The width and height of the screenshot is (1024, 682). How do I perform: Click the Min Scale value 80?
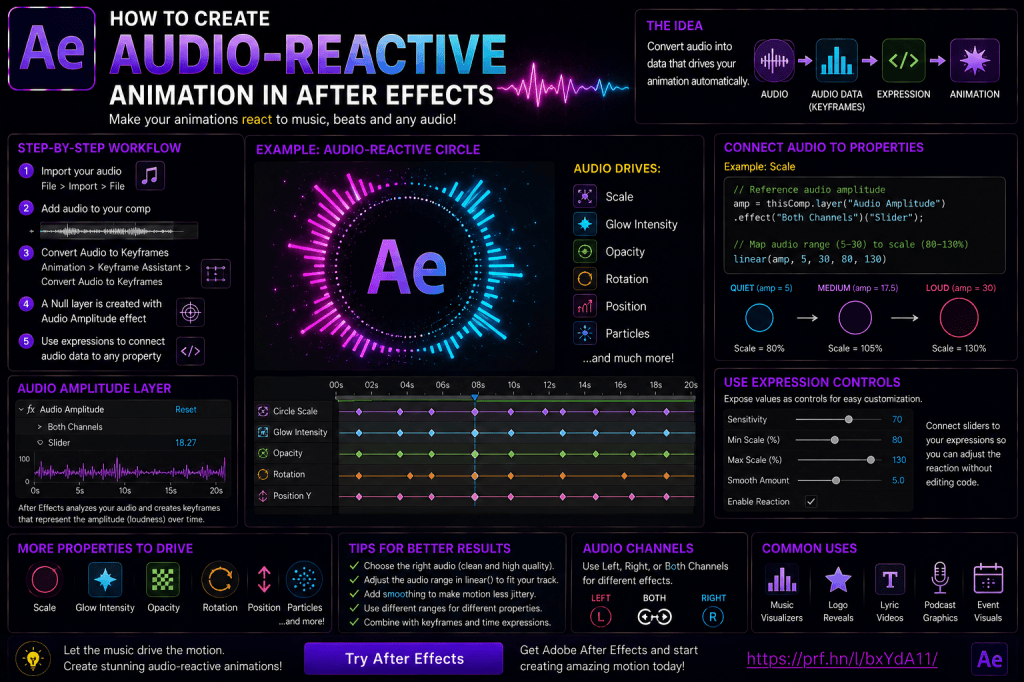tap(897, 440)
